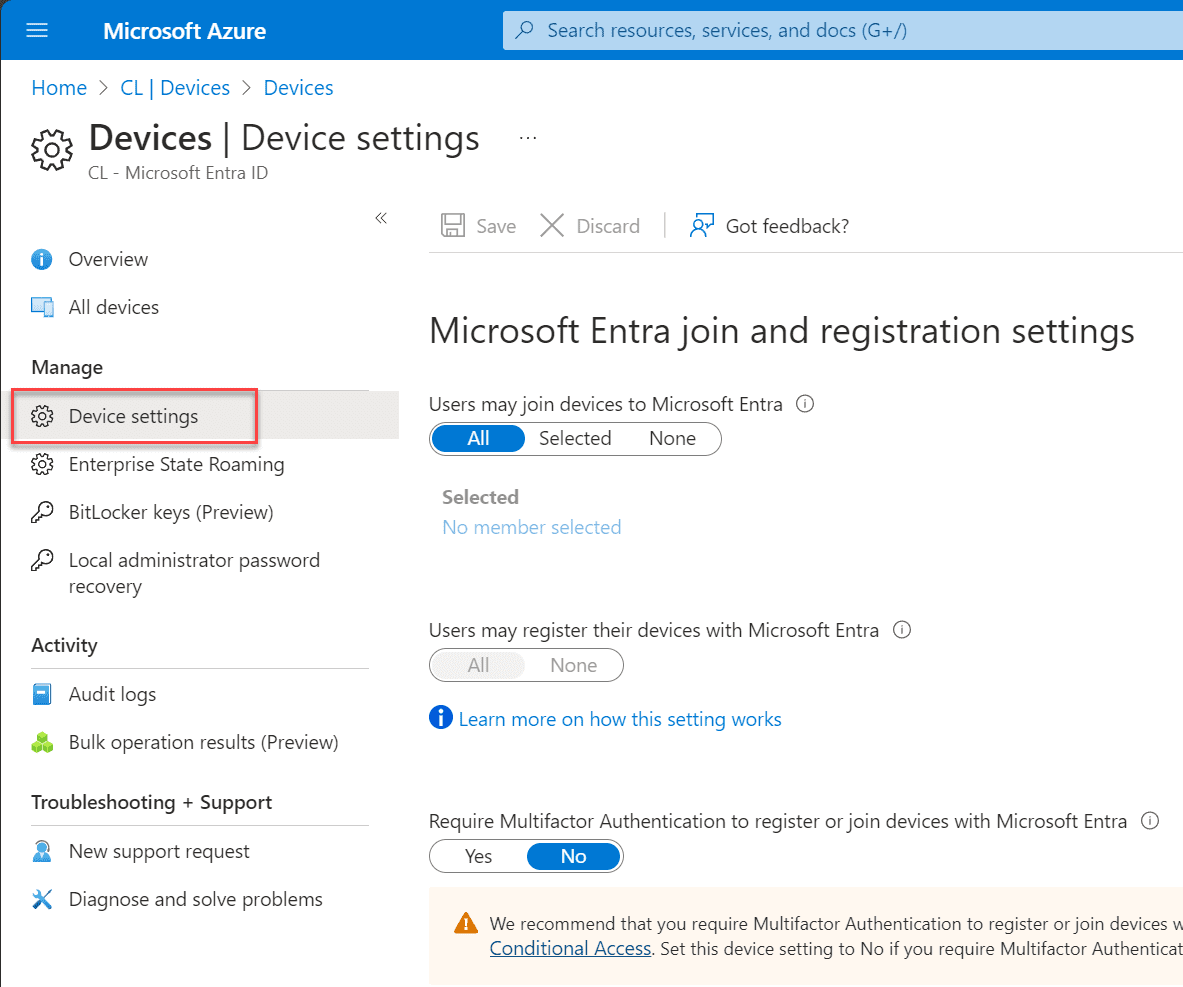The height and width of the screenshot is (987, 1183).
Task: Click the search magnifier icon
Action: click(x=524, y=30)
